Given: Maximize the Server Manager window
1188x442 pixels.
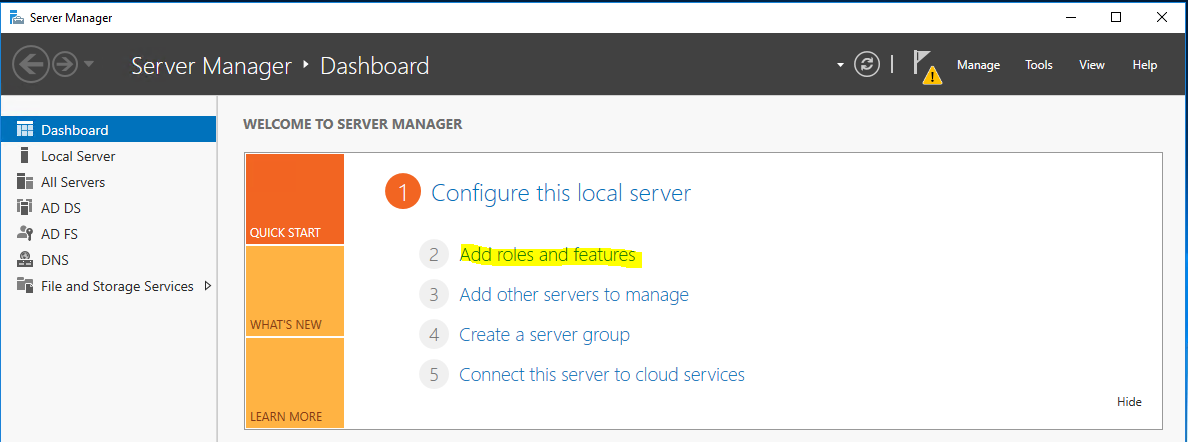Looking at the screenshot, I should pyautogui.click(x=1115, y=17).
